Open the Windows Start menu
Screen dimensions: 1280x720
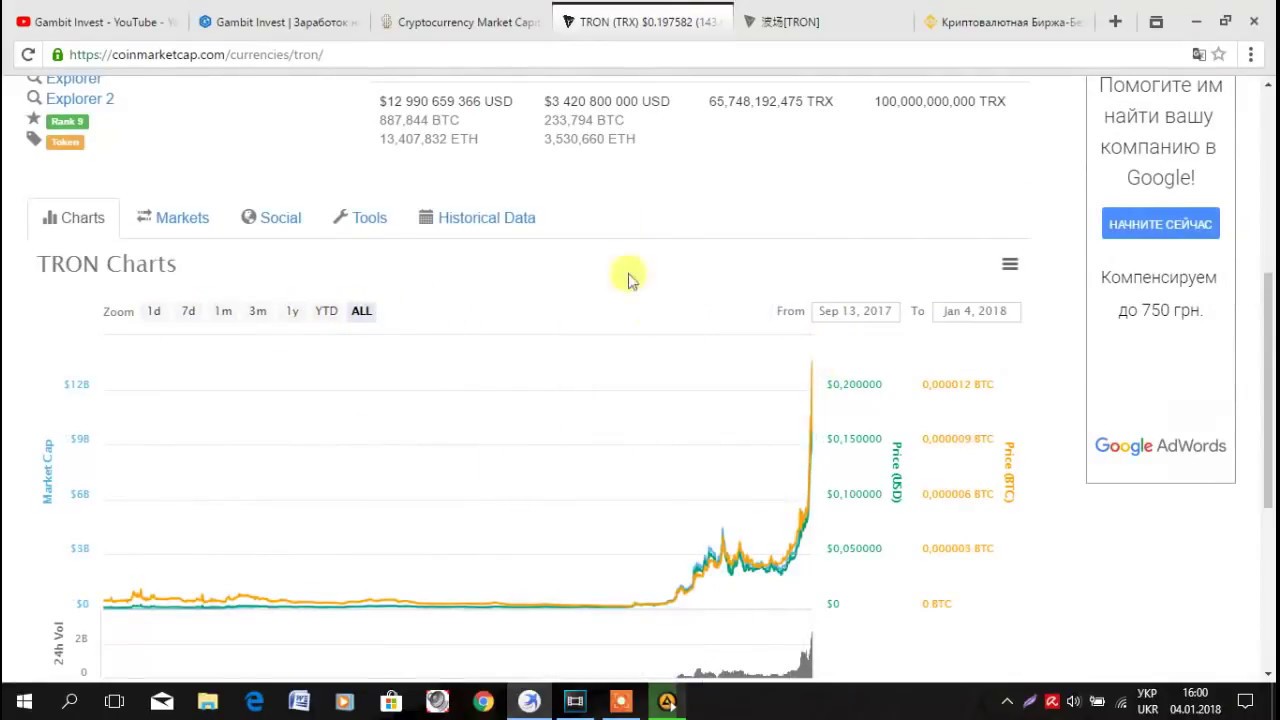tap(24, 702)
